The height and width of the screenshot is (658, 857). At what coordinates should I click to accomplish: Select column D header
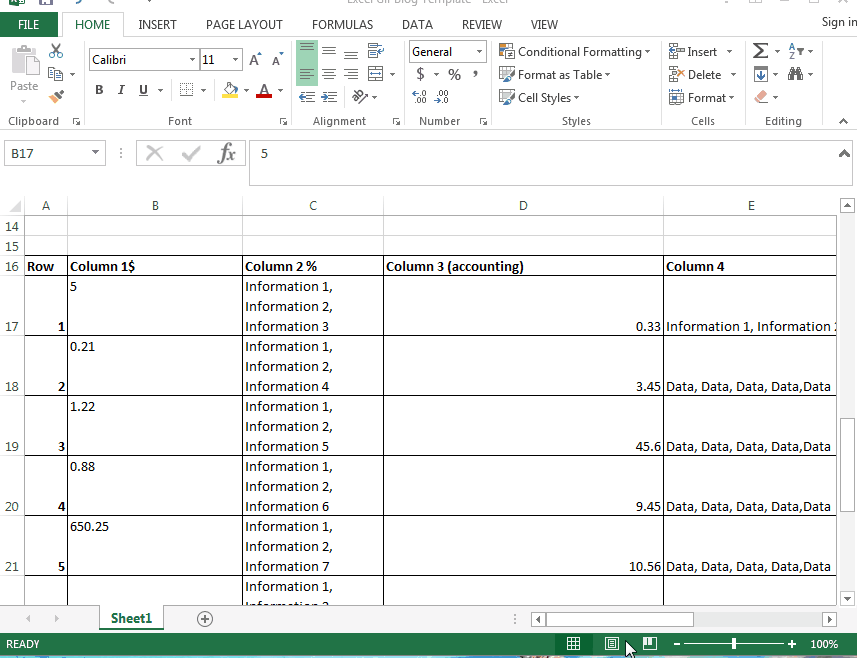[x=524, y=205]
